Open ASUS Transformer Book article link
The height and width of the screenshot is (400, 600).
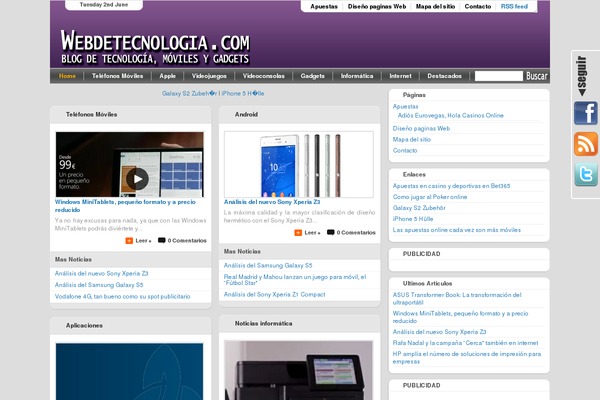(x=457, y=299)
